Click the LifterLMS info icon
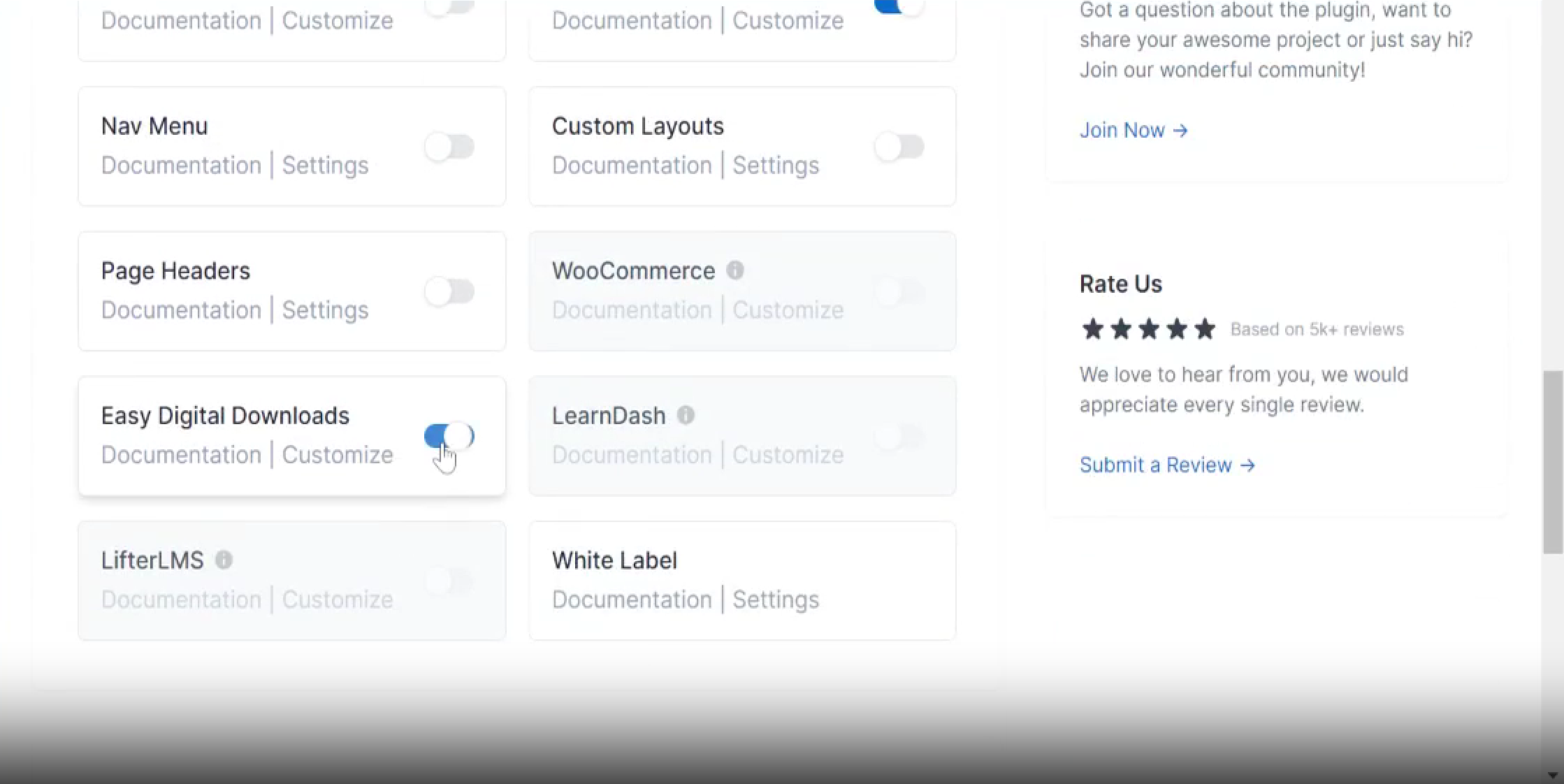 (x=224, y=560)
